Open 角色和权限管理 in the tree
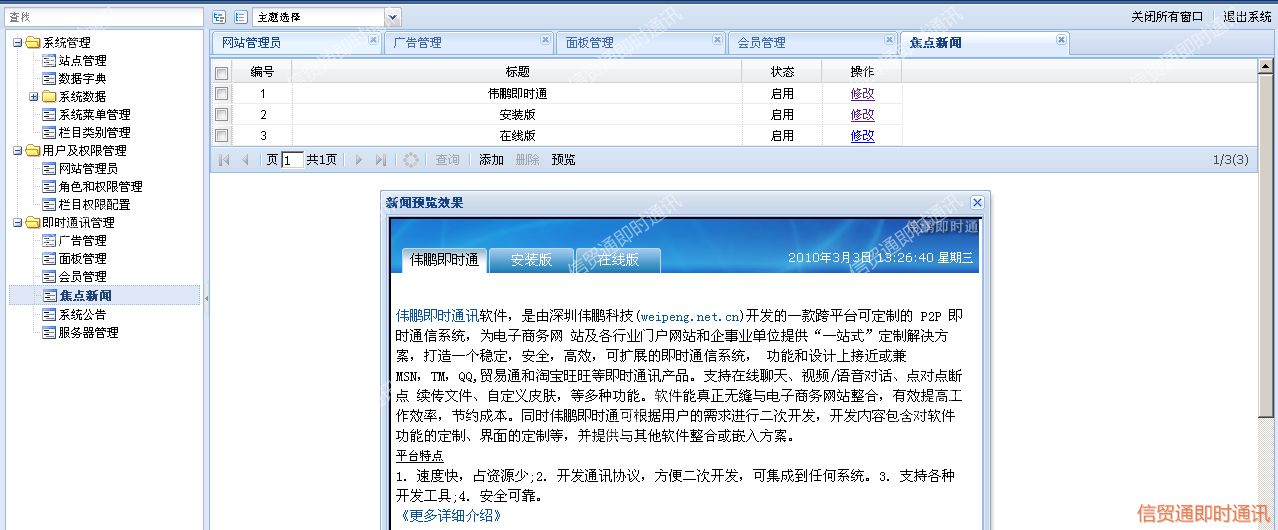This screenshot has width=1278, height=530. click(x=100, y=187)
